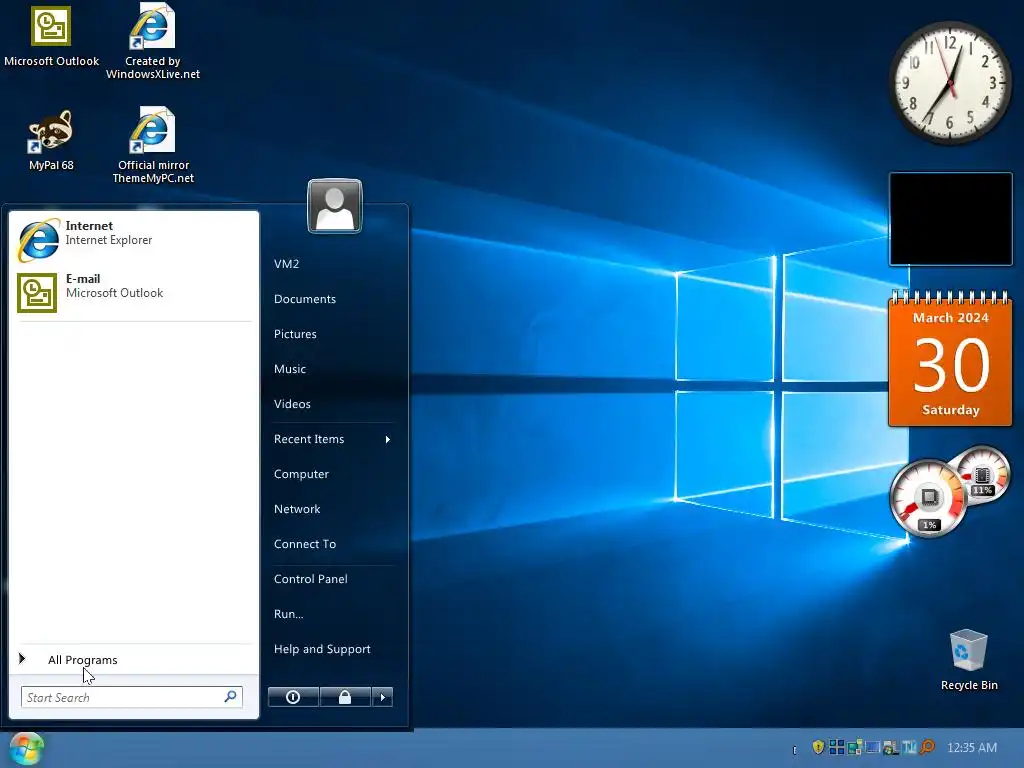The image size is (1024, 768).
Task: Select Run... in the Start menu
Action: tap(289, 615)
